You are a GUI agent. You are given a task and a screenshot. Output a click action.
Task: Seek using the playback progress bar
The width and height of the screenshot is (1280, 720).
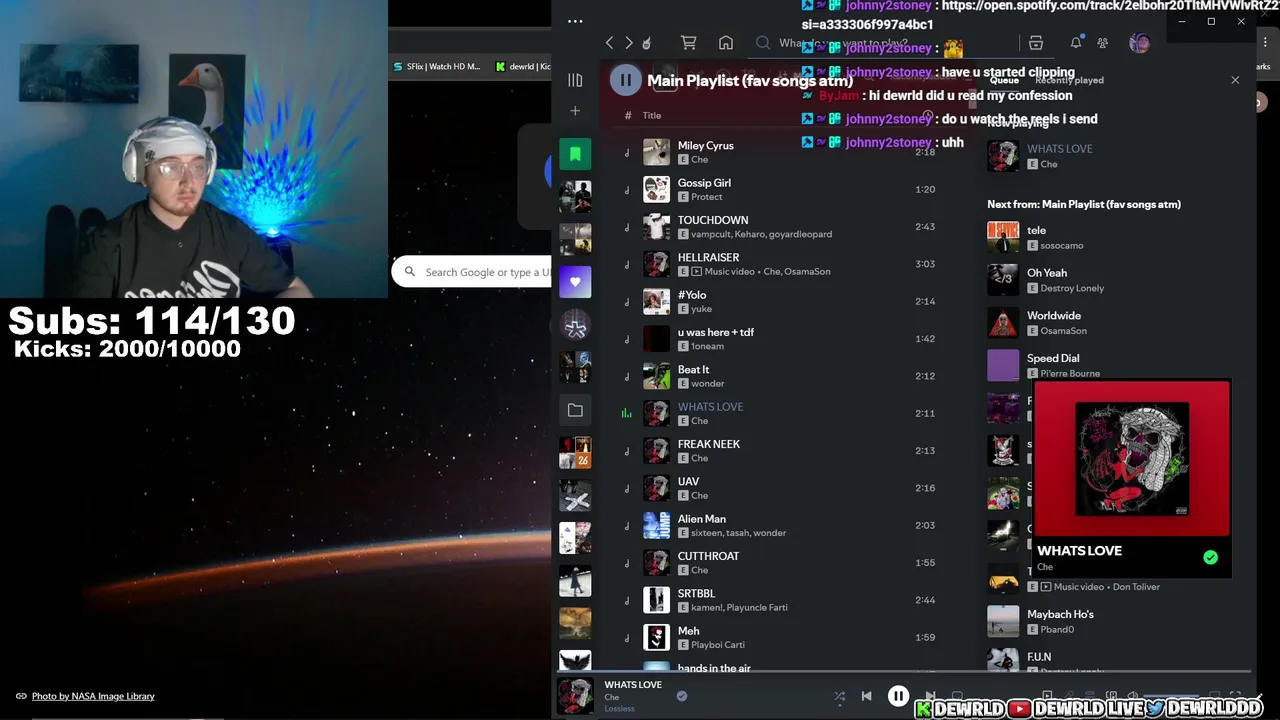click(x=905, y=672)
